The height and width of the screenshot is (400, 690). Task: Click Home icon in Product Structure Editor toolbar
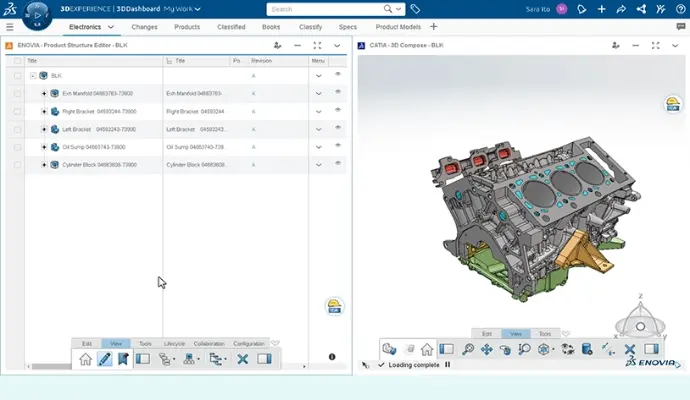[85, 359]
